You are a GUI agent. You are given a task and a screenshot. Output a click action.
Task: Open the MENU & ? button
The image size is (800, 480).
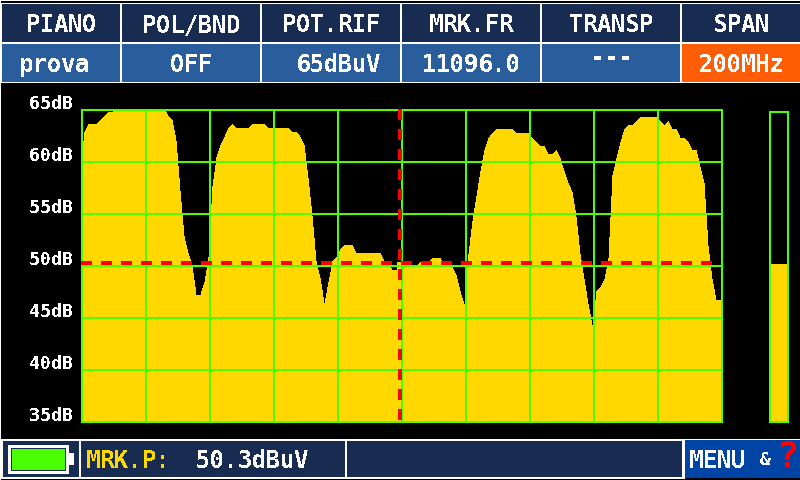[x=742, y=459]
